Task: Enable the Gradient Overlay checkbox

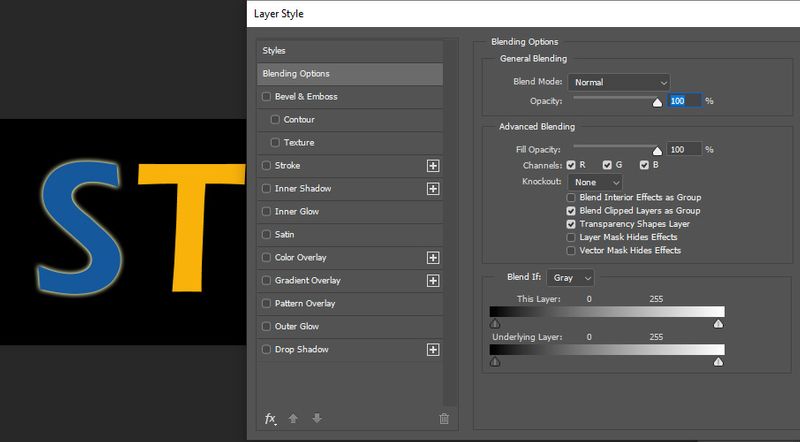Action: tap(266, 280)
